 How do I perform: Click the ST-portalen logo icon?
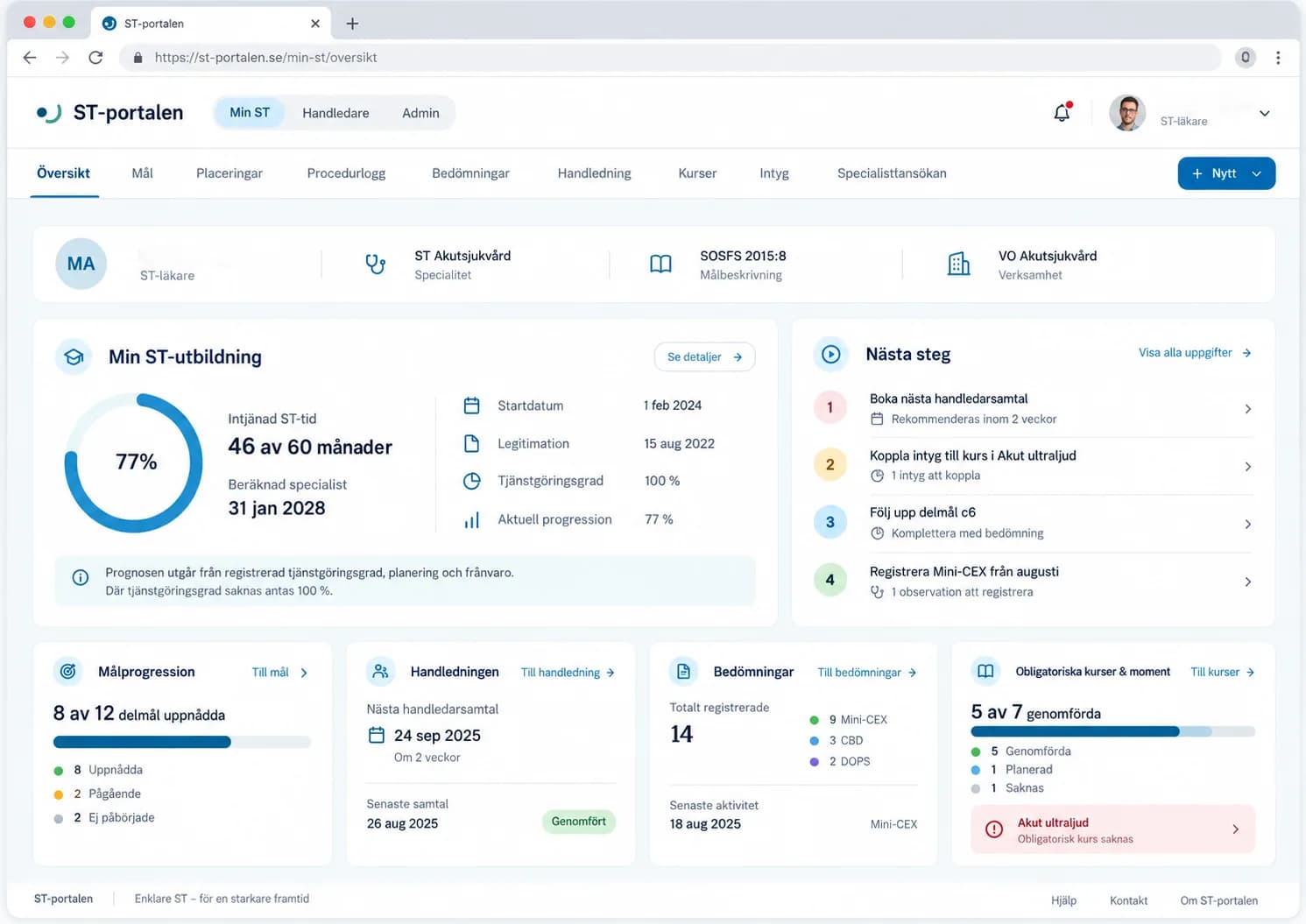click(49, 113)
